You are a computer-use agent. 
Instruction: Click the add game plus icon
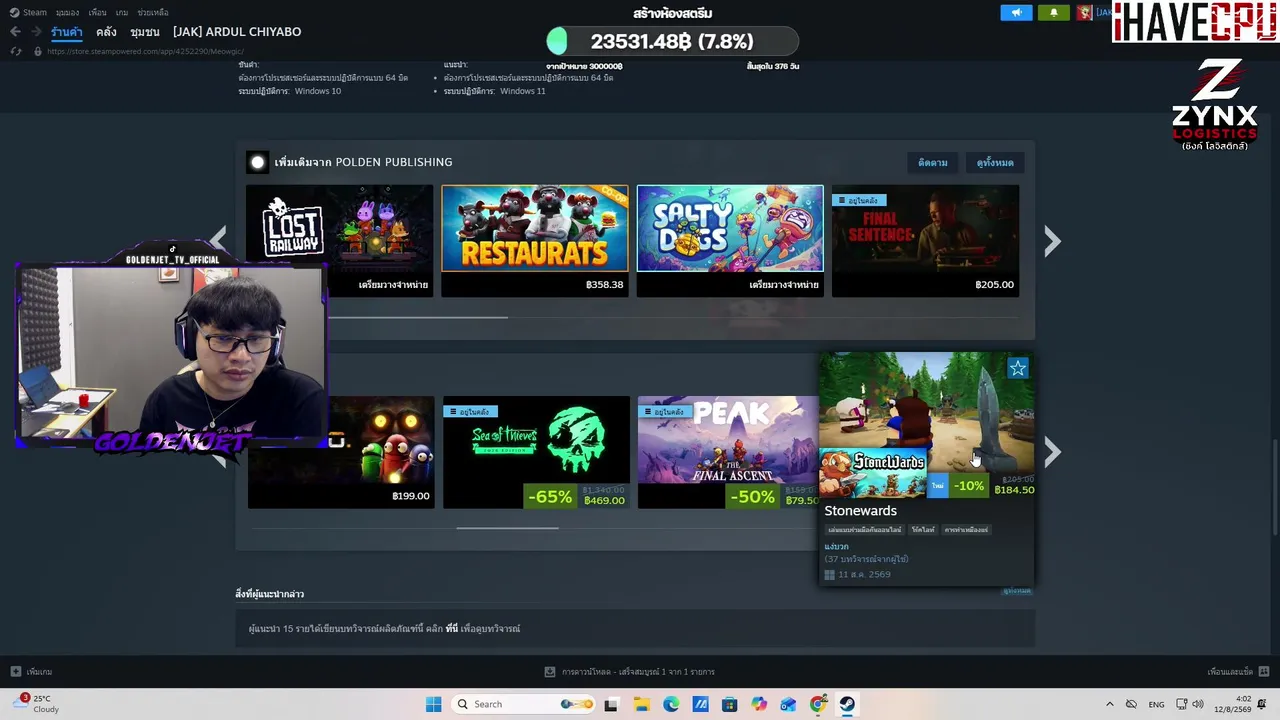(x=15, y=672)
